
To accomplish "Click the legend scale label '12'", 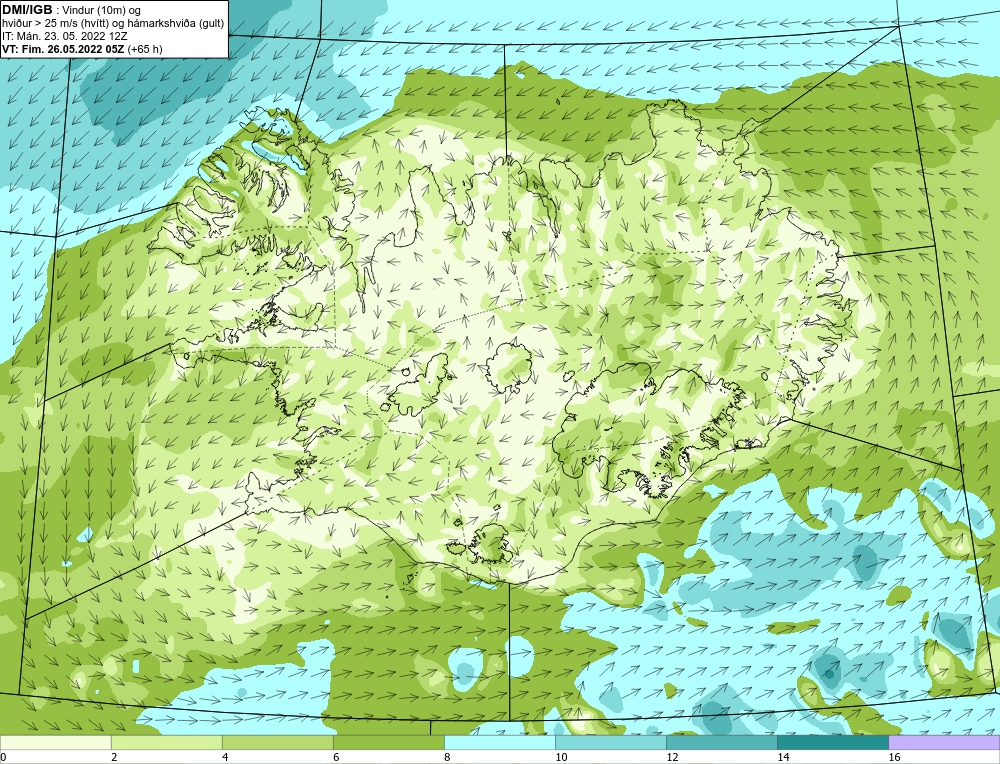I will coord(672,757).
